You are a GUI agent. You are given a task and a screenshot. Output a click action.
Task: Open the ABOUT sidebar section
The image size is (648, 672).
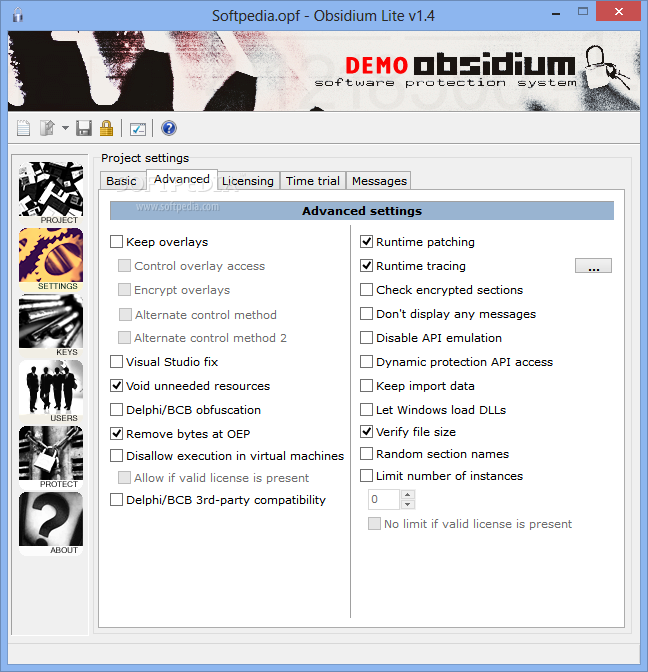point(51,523)
